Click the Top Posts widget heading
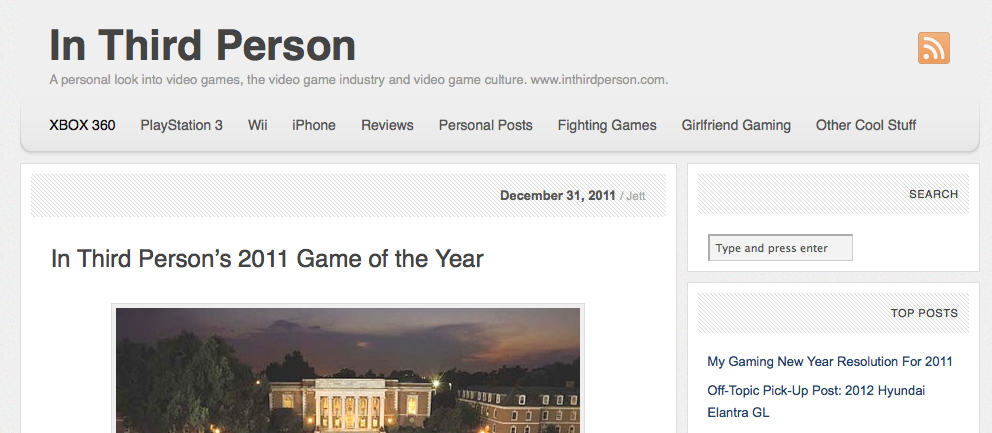Image resolution: width=992 pixels, height=433 pixels. tap(924, 313)
